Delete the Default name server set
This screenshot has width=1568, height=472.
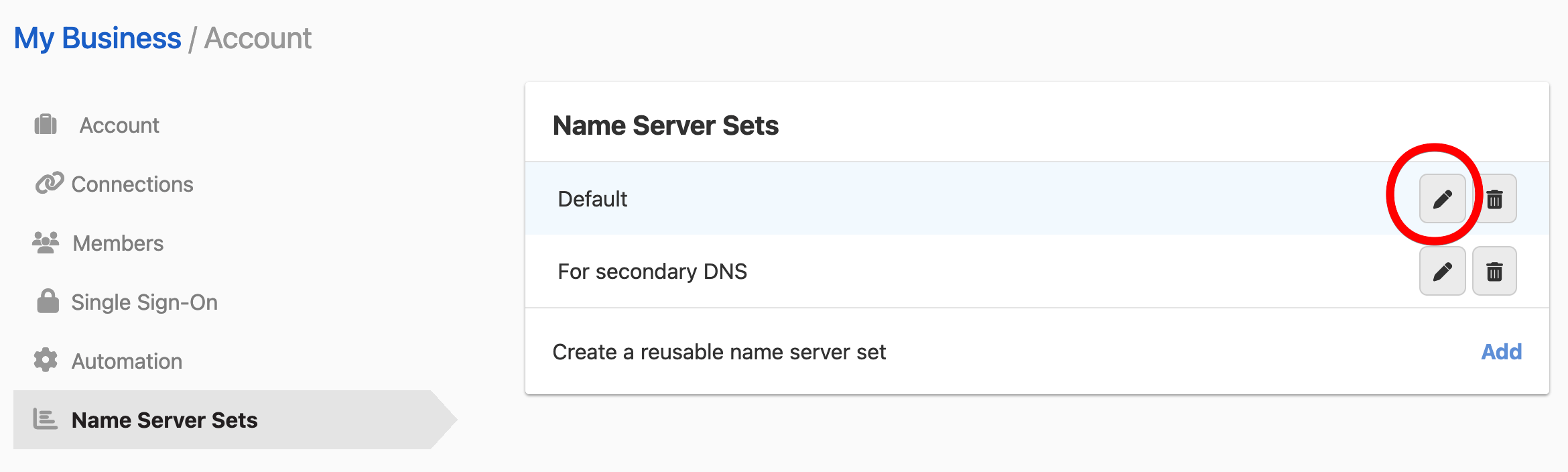[1494, 198]
